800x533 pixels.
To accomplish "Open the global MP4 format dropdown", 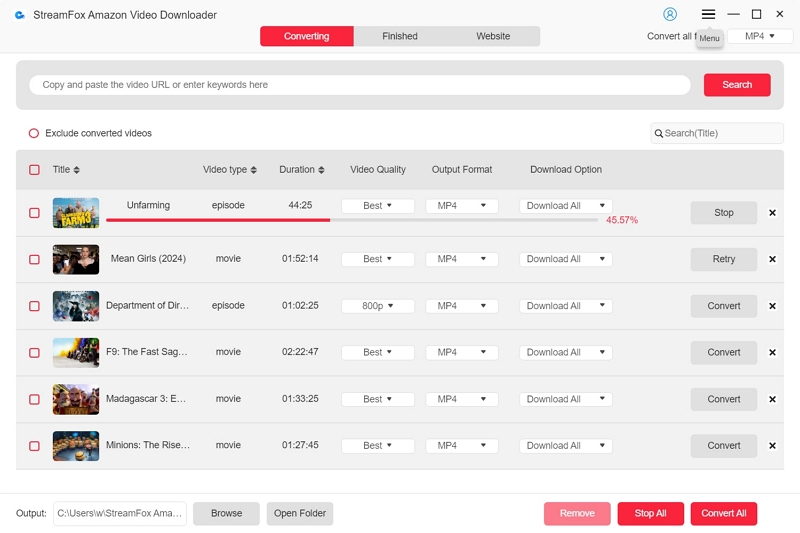I will [x=760, y=36].
